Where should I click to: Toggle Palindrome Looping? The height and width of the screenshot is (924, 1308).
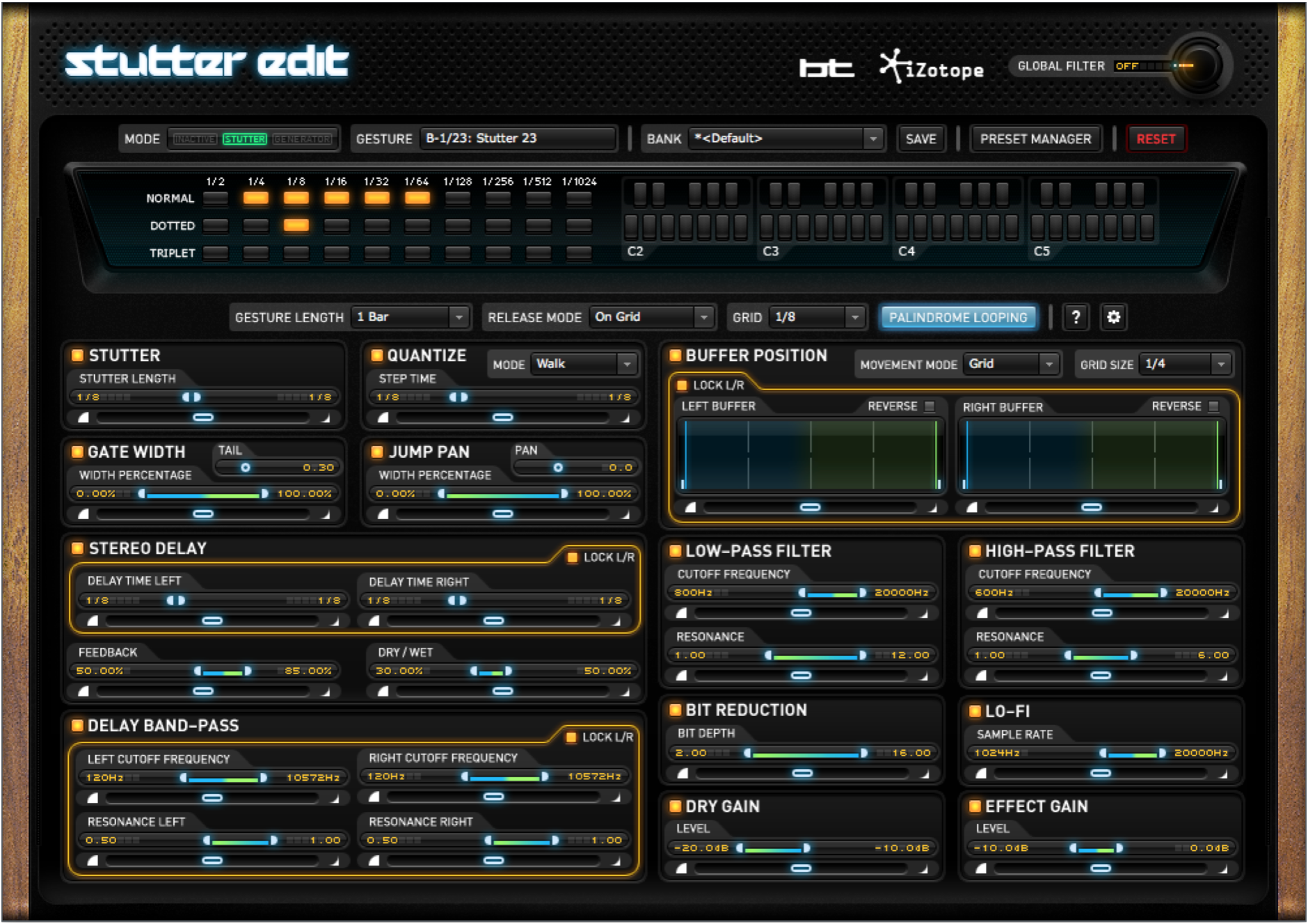tap(958, 317)
